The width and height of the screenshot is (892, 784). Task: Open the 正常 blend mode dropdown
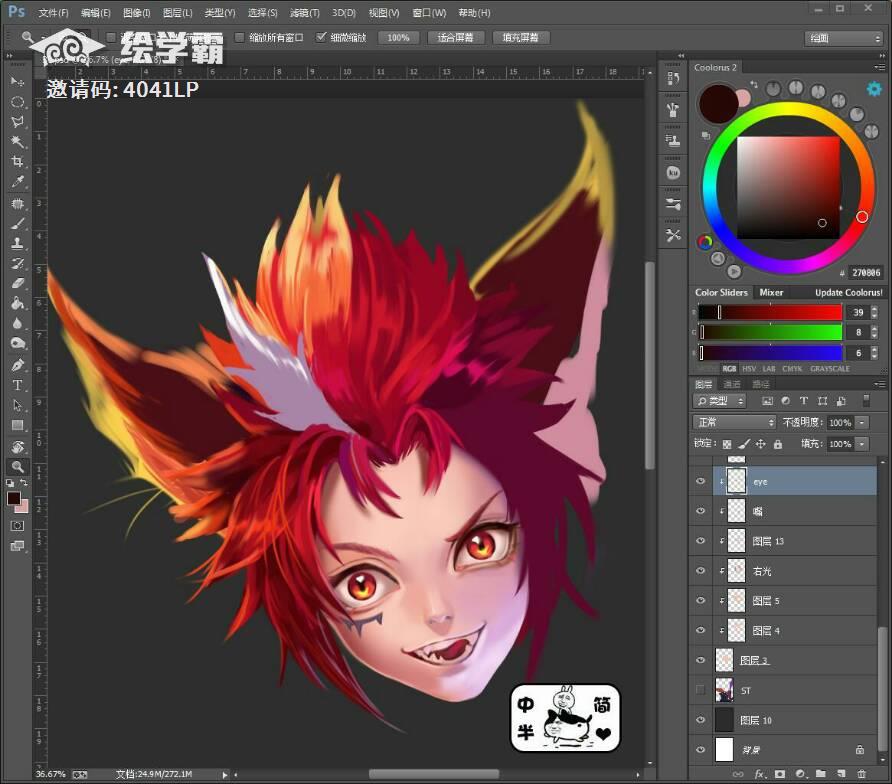(x=734, y=423)
